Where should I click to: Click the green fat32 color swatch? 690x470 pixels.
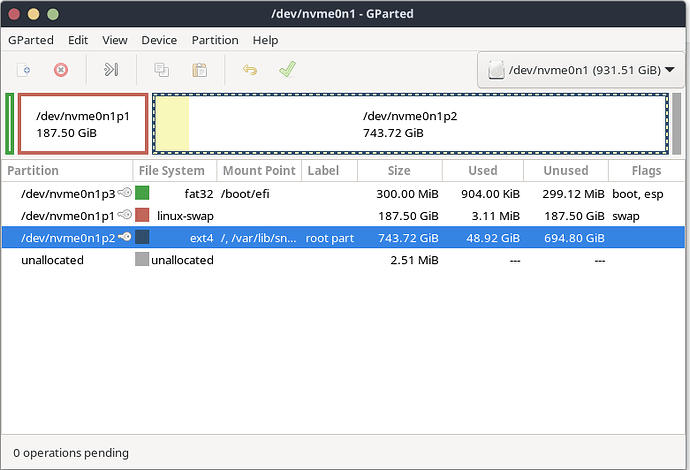pos(142,193)
